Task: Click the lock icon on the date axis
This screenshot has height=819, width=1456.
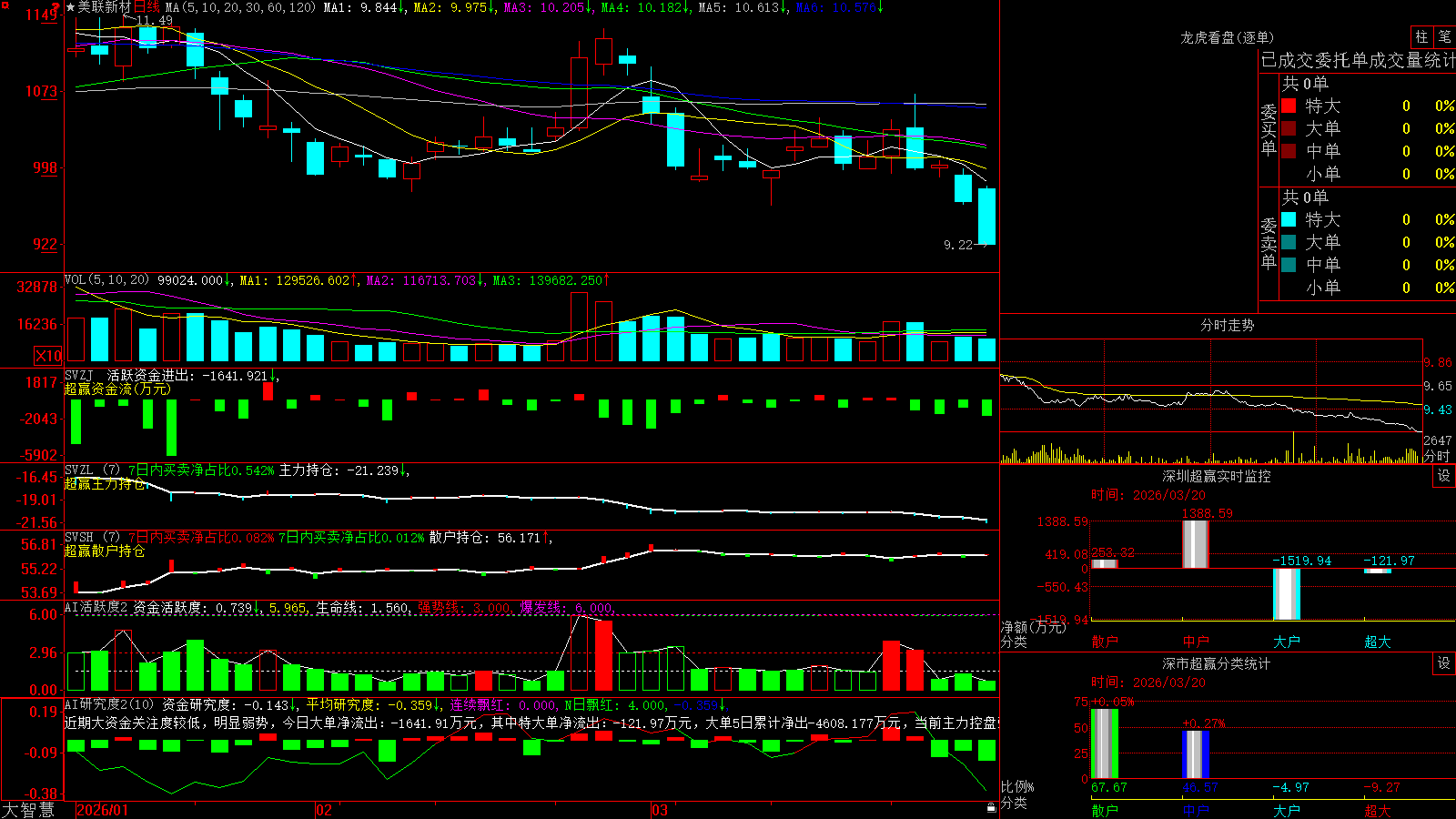Action: point(992,808)
